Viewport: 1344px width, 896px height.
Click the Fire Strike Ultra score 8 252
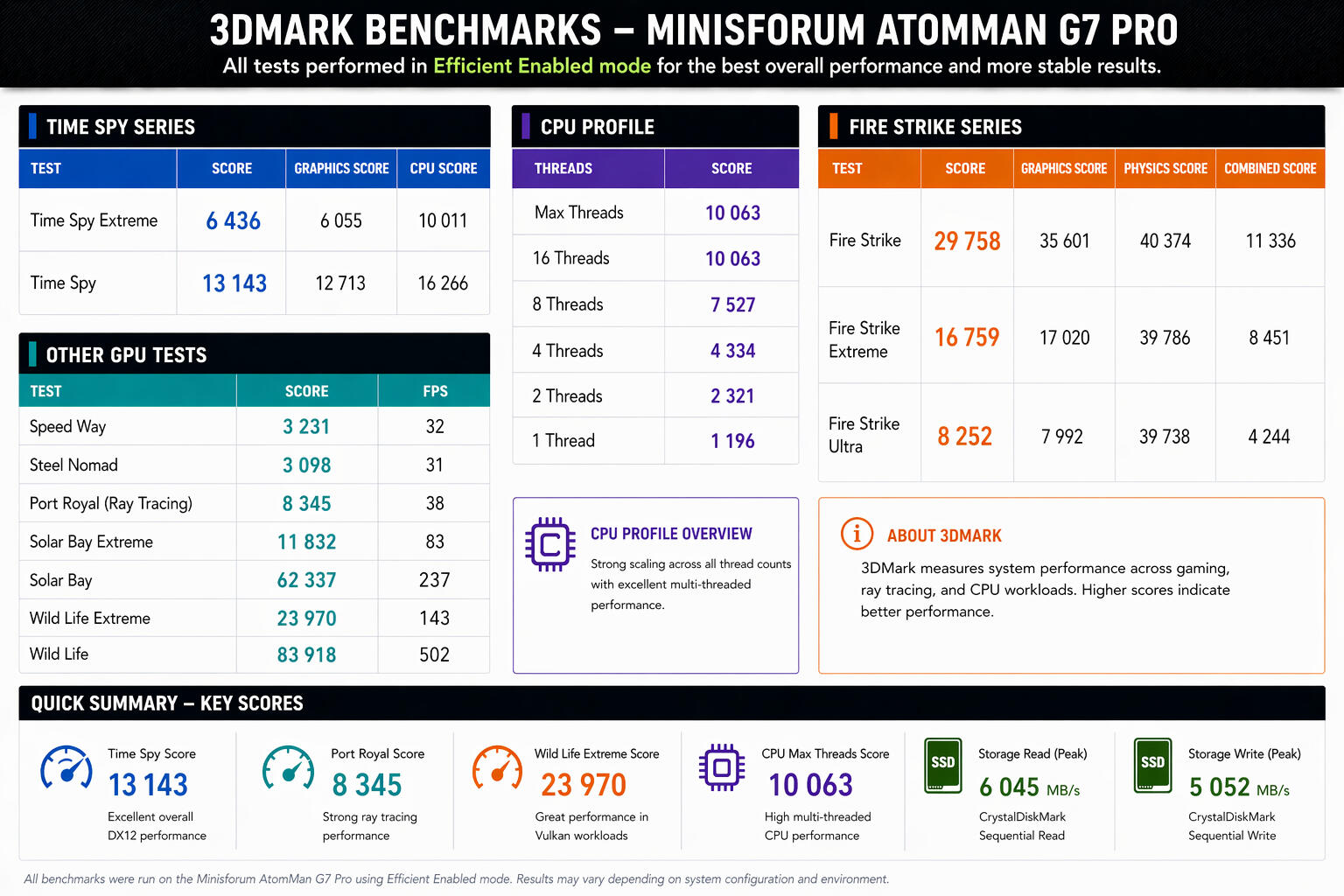[x=964, y=437]
